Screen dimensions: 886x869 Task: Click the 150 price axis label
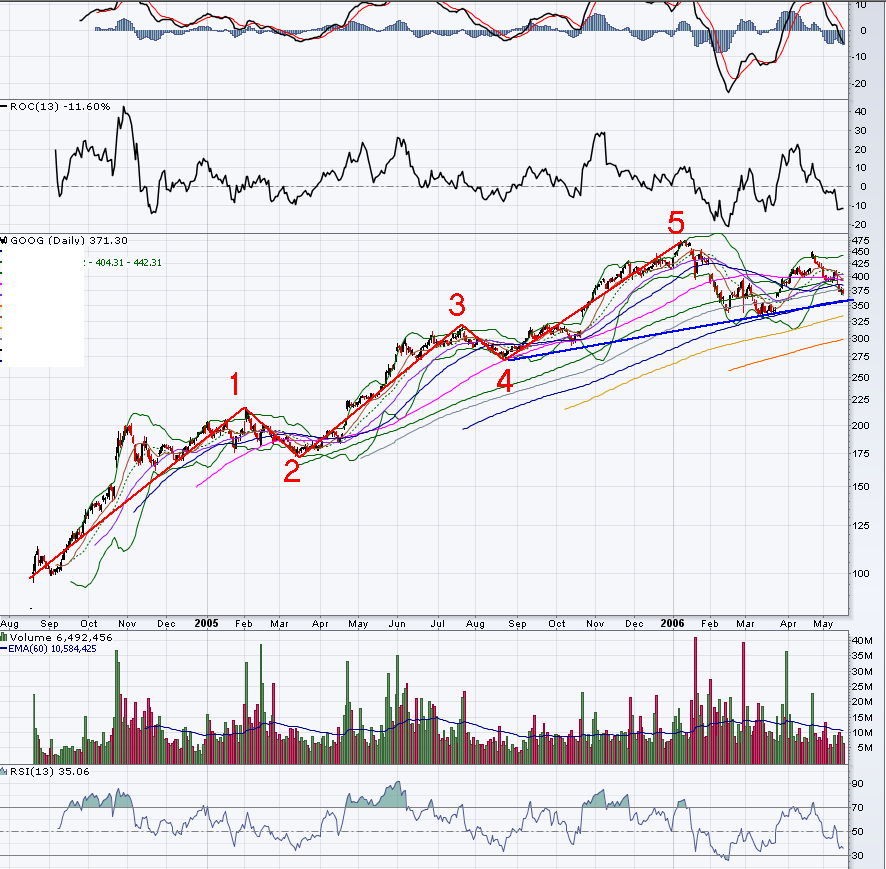tap(861, 486)
